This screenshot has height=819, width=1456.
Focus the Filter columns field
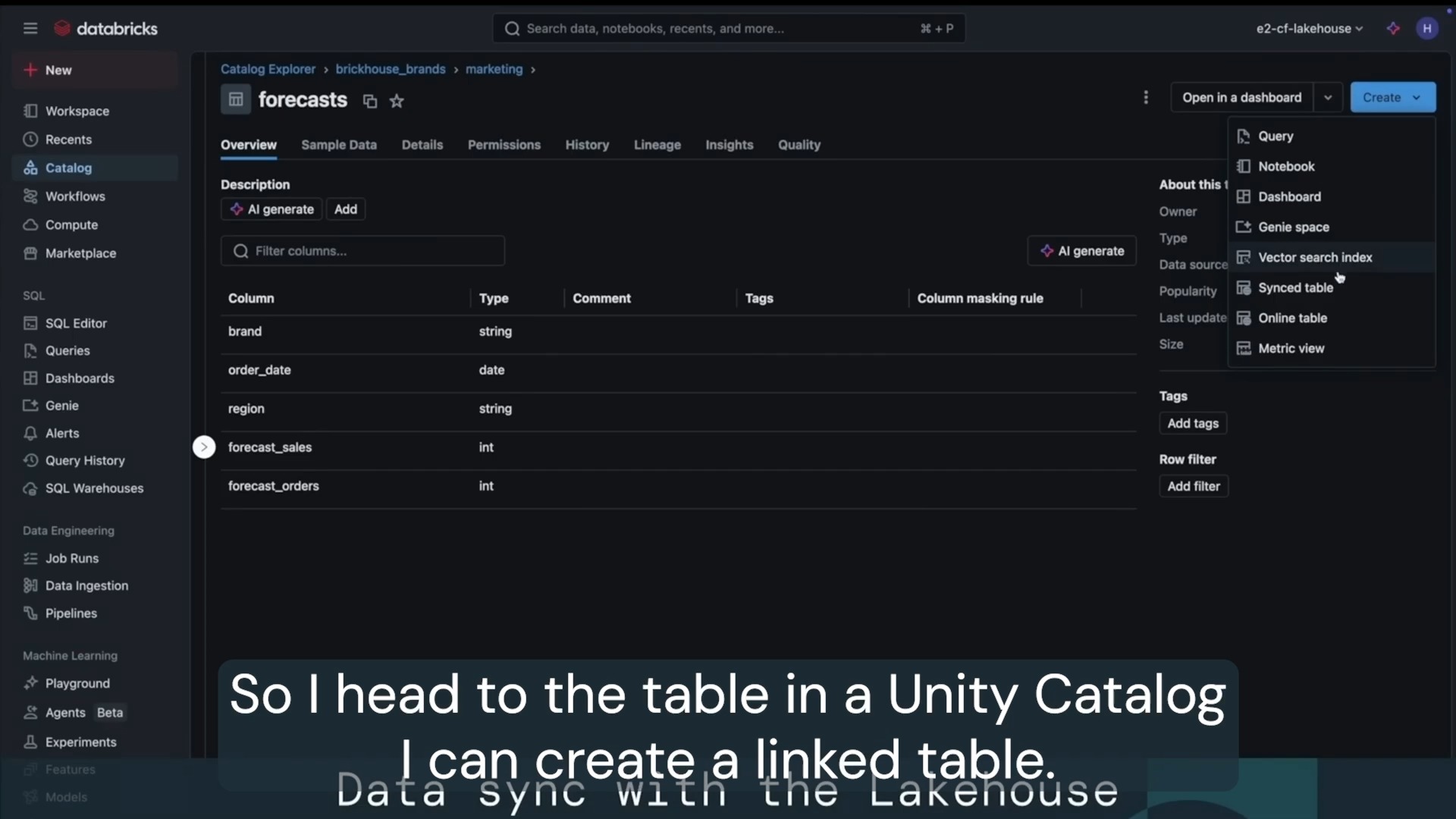coord(362,251)
